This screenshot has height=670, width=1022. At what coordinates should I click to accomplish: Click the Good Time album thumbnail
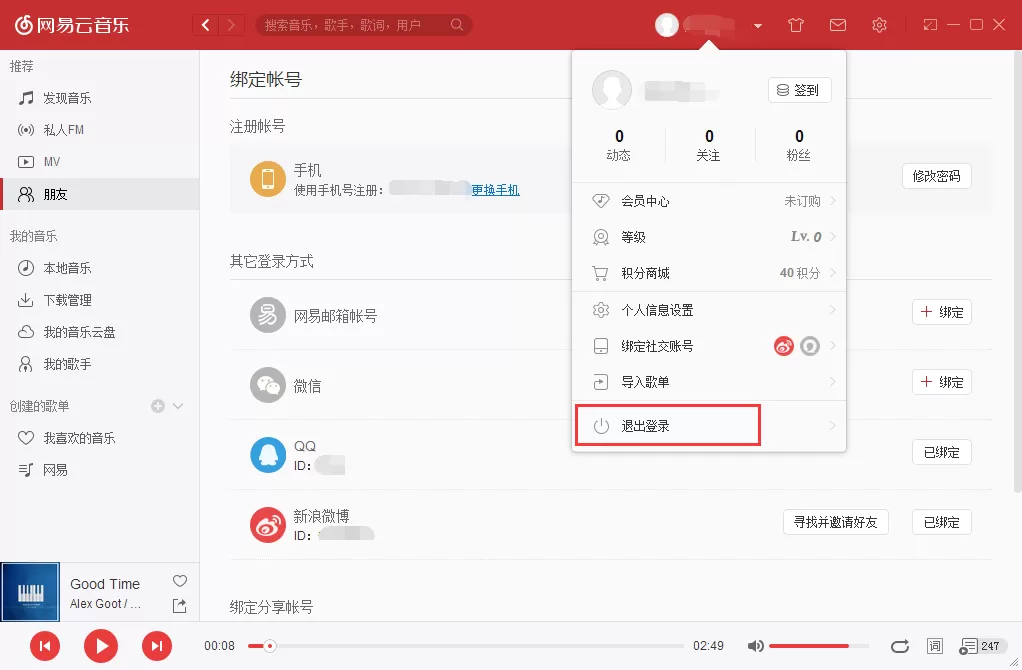tap(30, 592)
